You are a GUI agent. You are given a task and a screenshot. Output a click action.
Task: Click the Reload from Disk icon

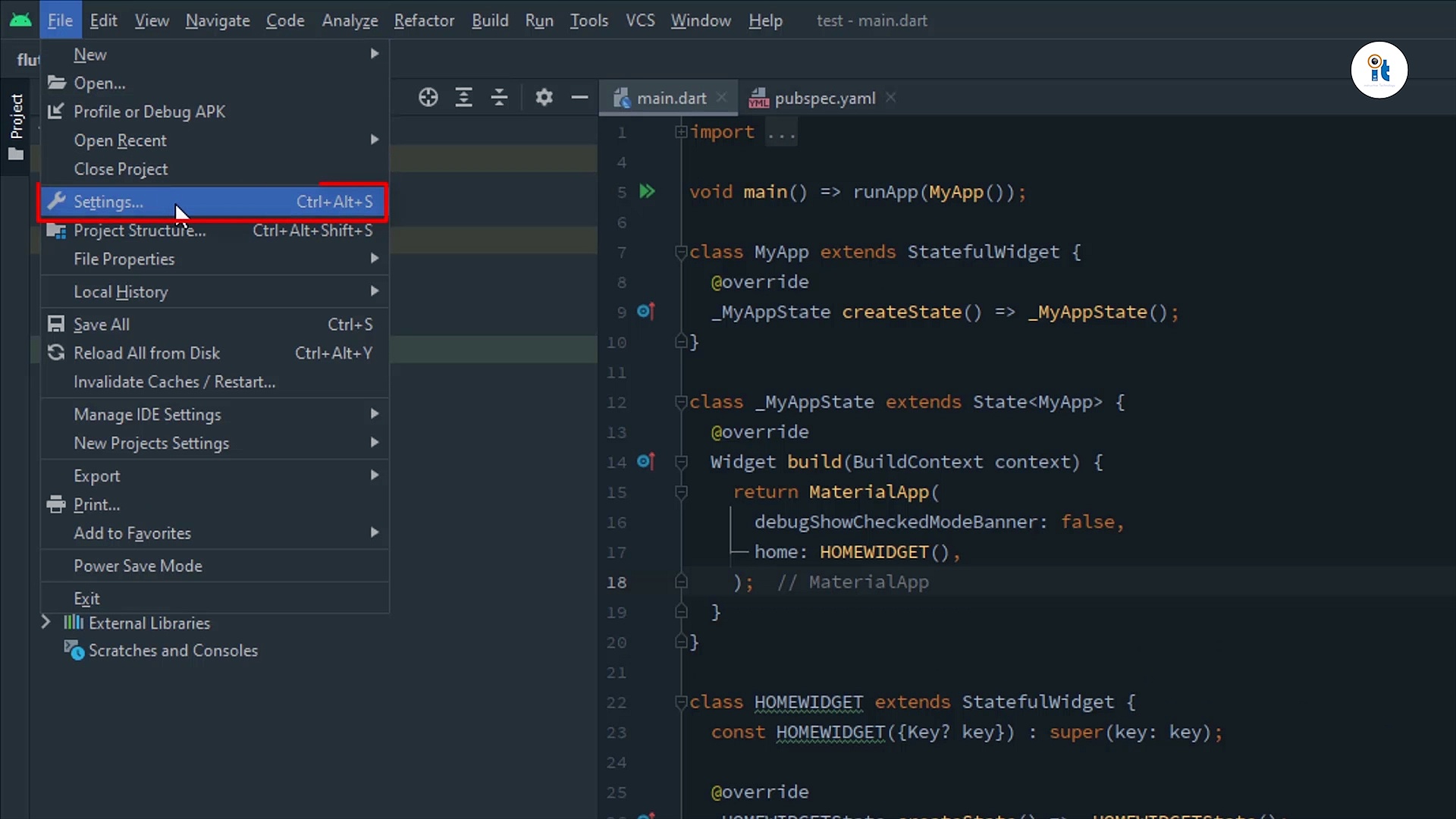(56, 353)
